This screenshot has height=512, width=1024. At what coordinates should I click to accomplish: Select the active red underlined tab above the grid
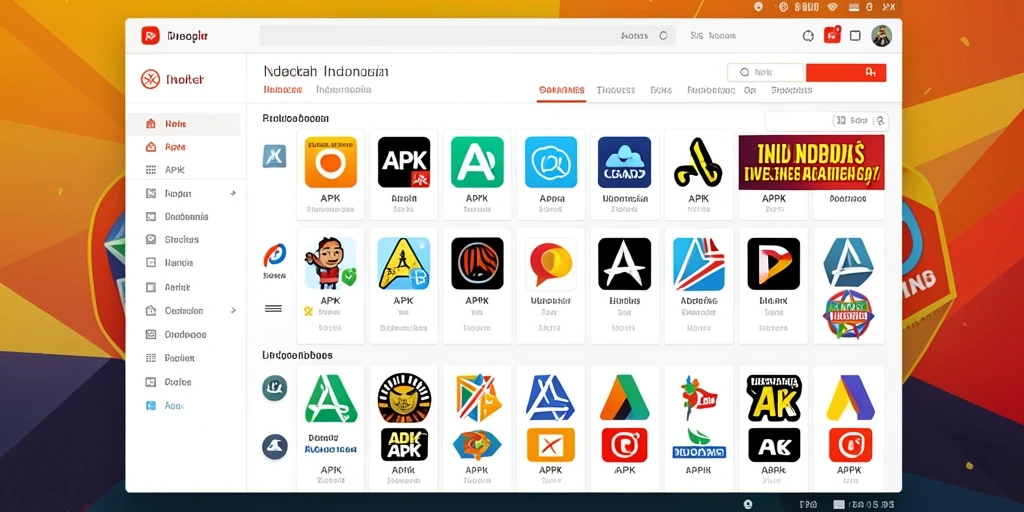tap(562, 91)
